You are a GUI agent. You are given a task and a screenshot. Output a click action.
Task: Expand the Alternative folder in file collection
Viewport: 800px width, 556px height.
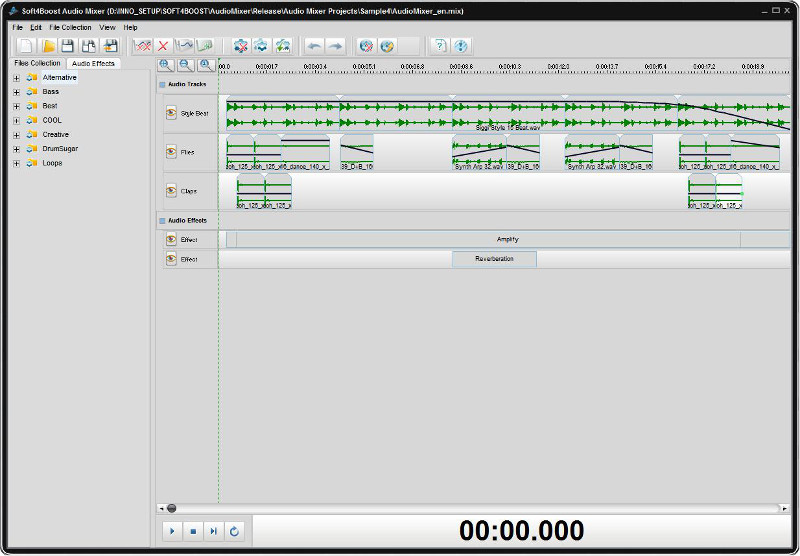(16, 78)
